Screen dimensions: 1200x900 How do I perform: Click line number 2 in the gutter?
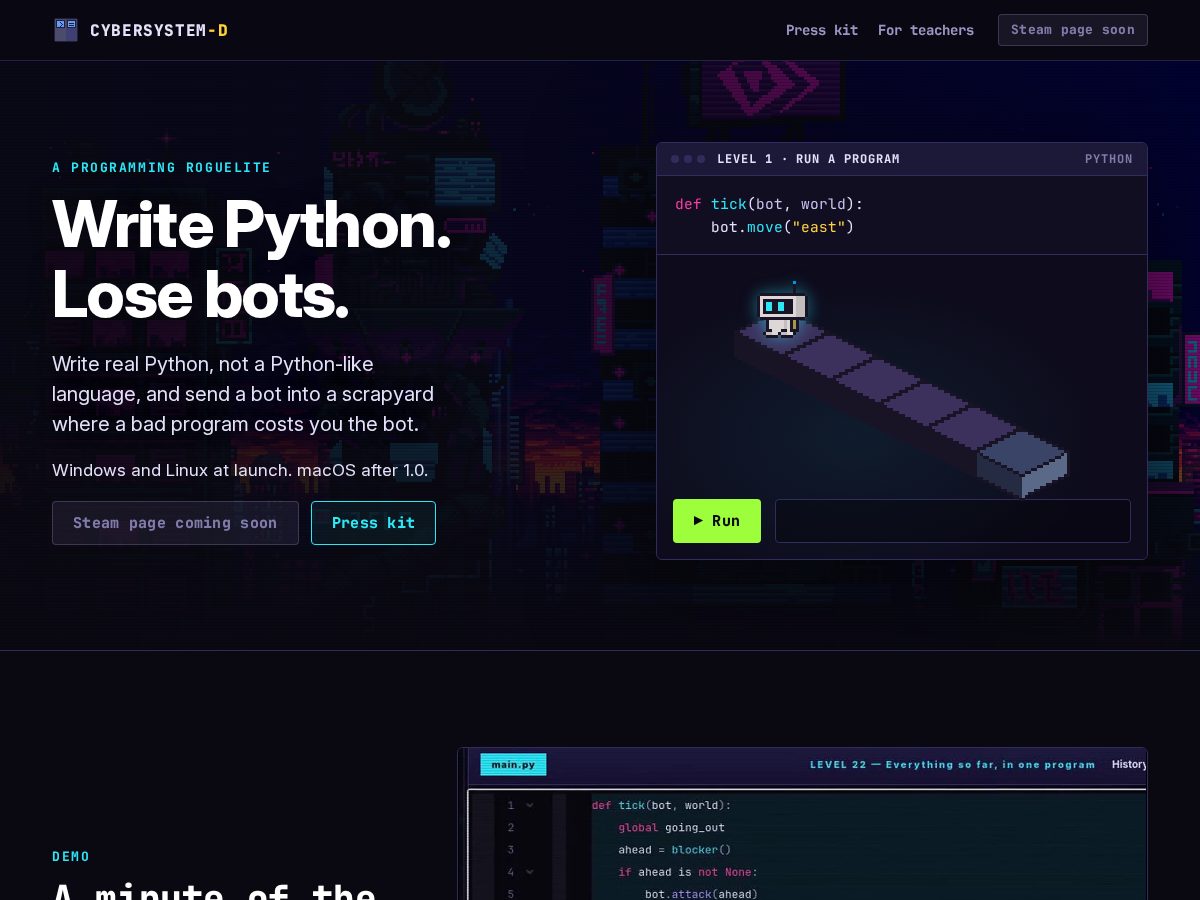510,828
